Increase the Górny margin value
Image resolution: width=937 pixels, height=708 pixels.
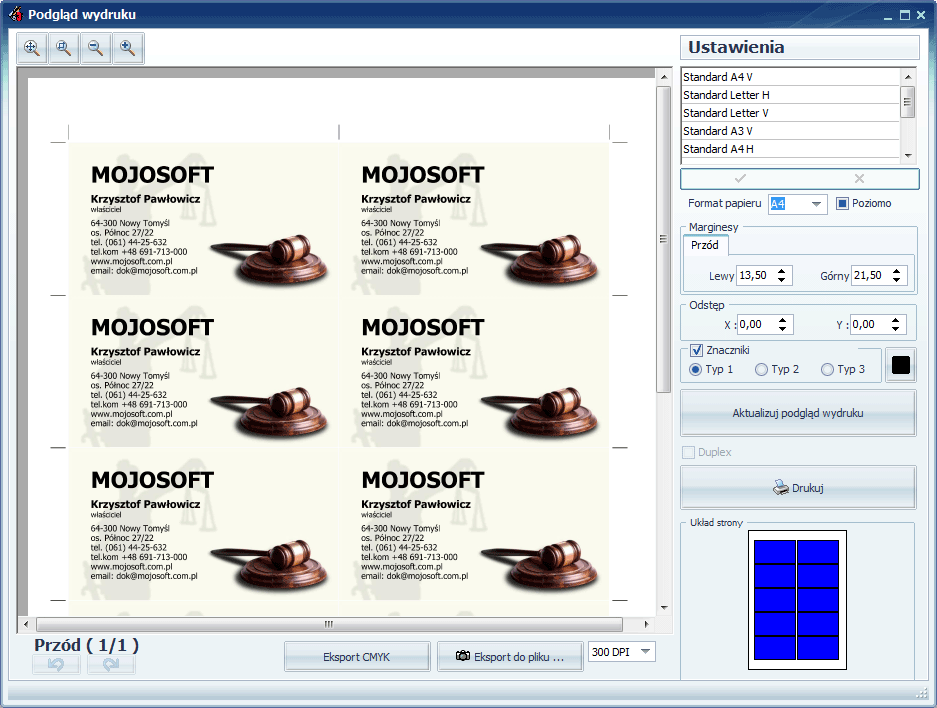pyautogui.click(x=896, y=271)
